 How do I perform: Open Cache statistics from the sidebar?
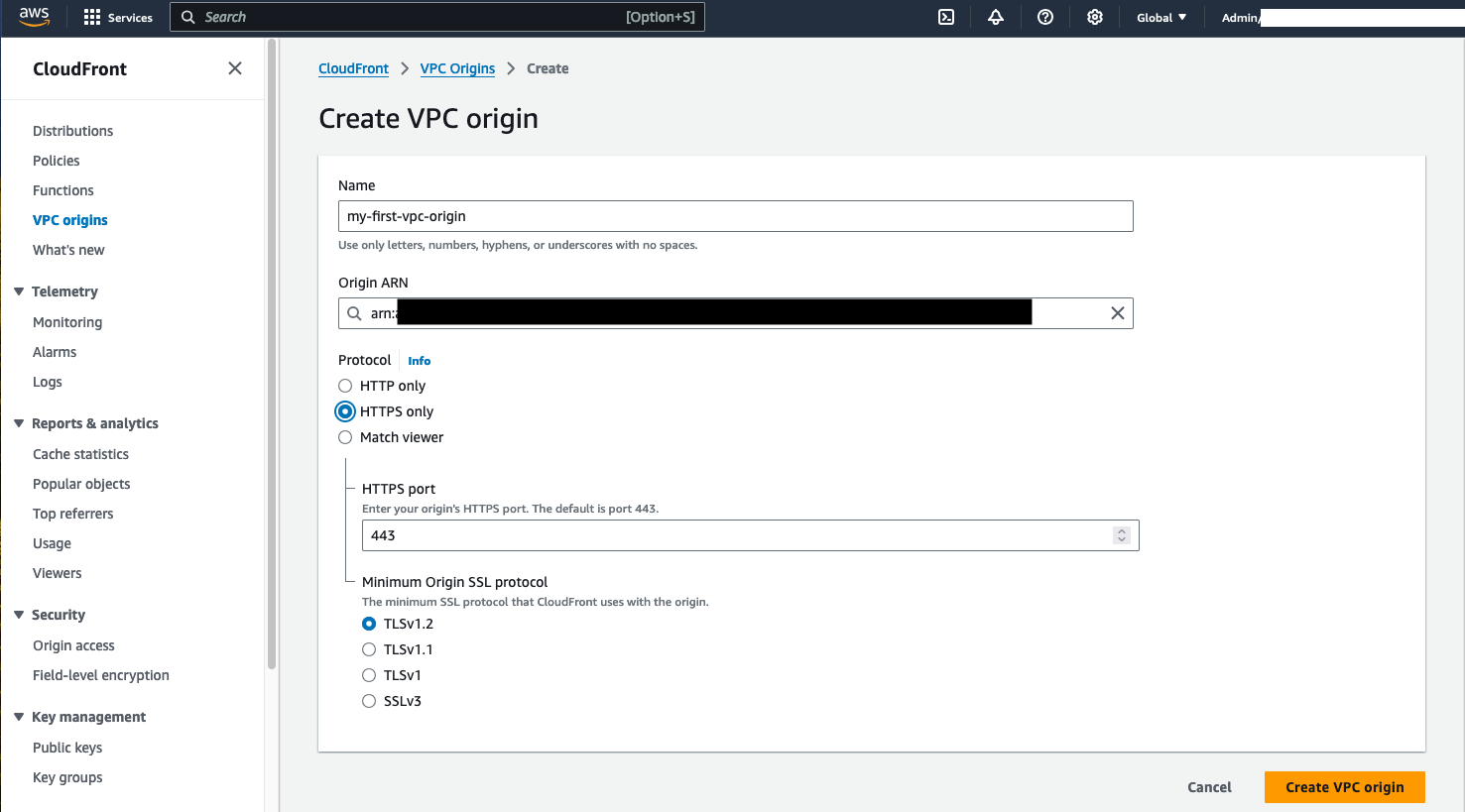pos(80,453)
